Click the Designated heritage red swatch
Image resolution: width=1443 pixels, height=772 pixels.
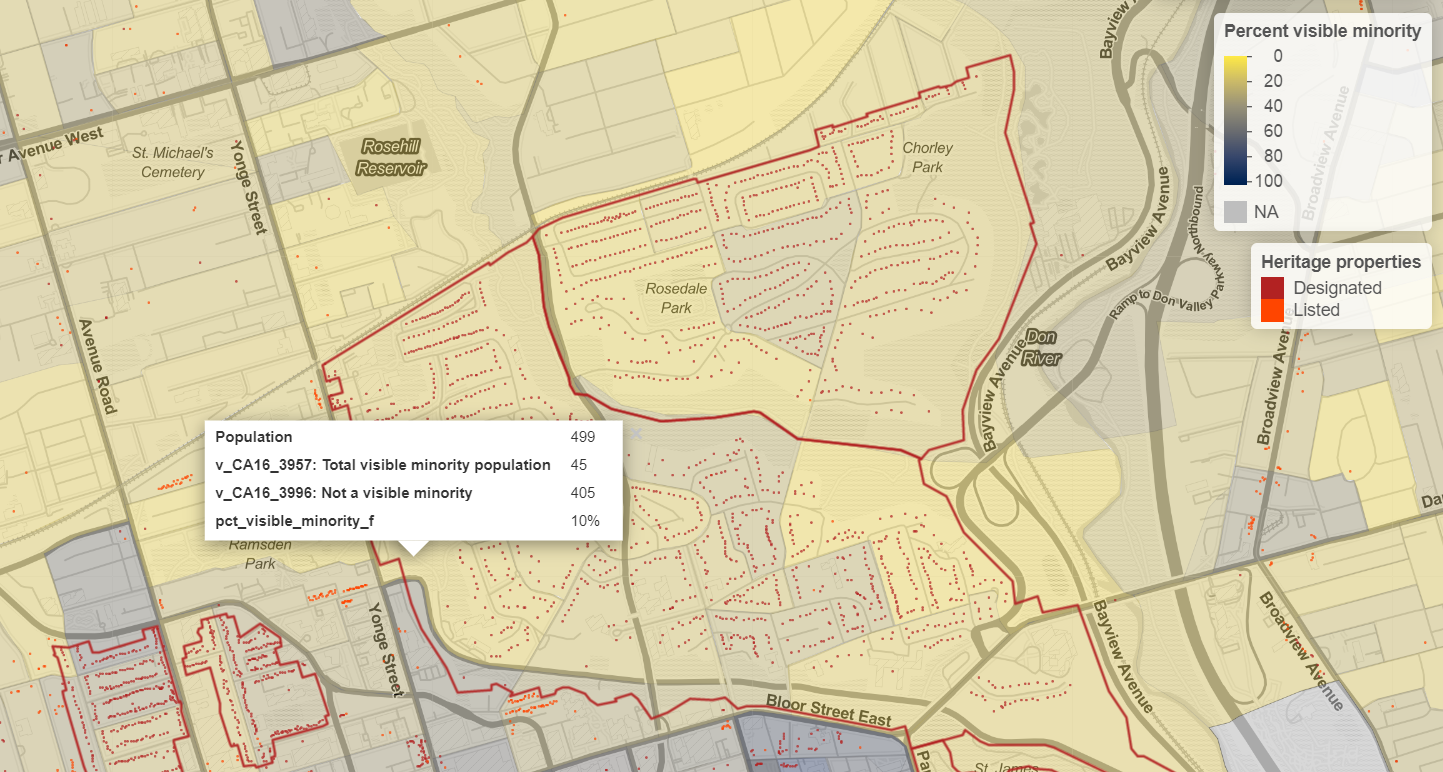click(1273, 288)
